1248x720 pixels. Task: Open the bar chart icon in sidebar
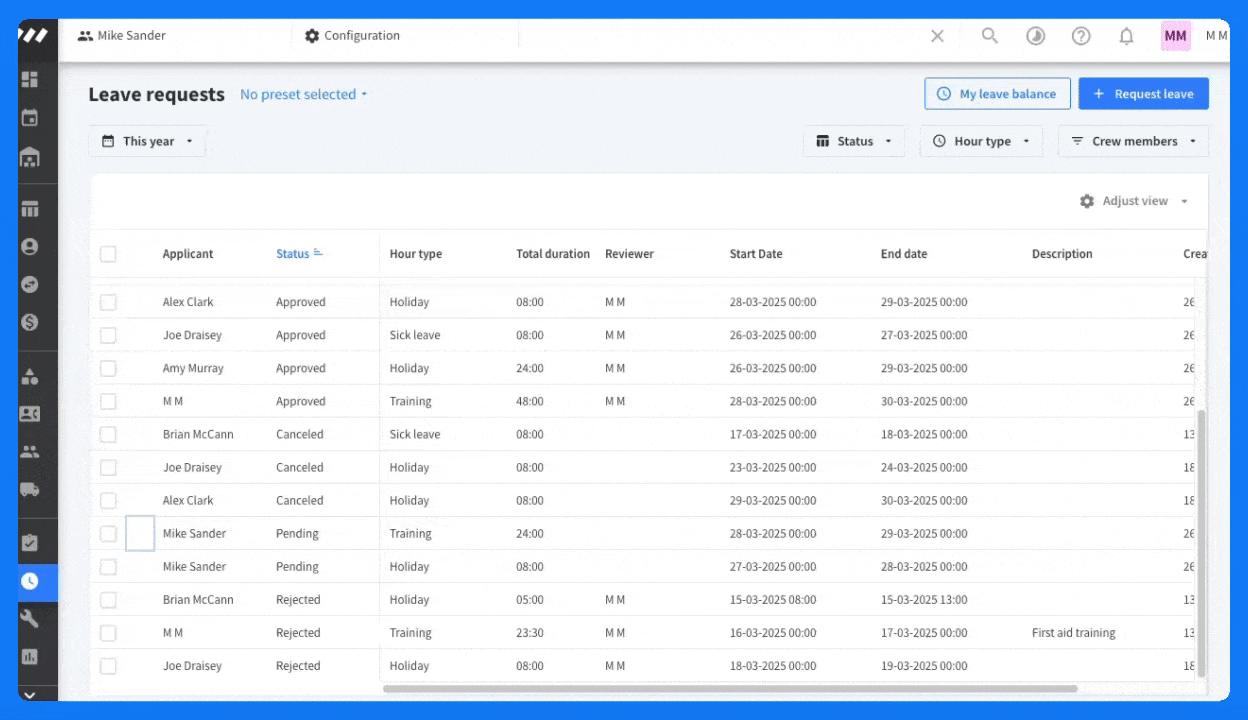30,657
